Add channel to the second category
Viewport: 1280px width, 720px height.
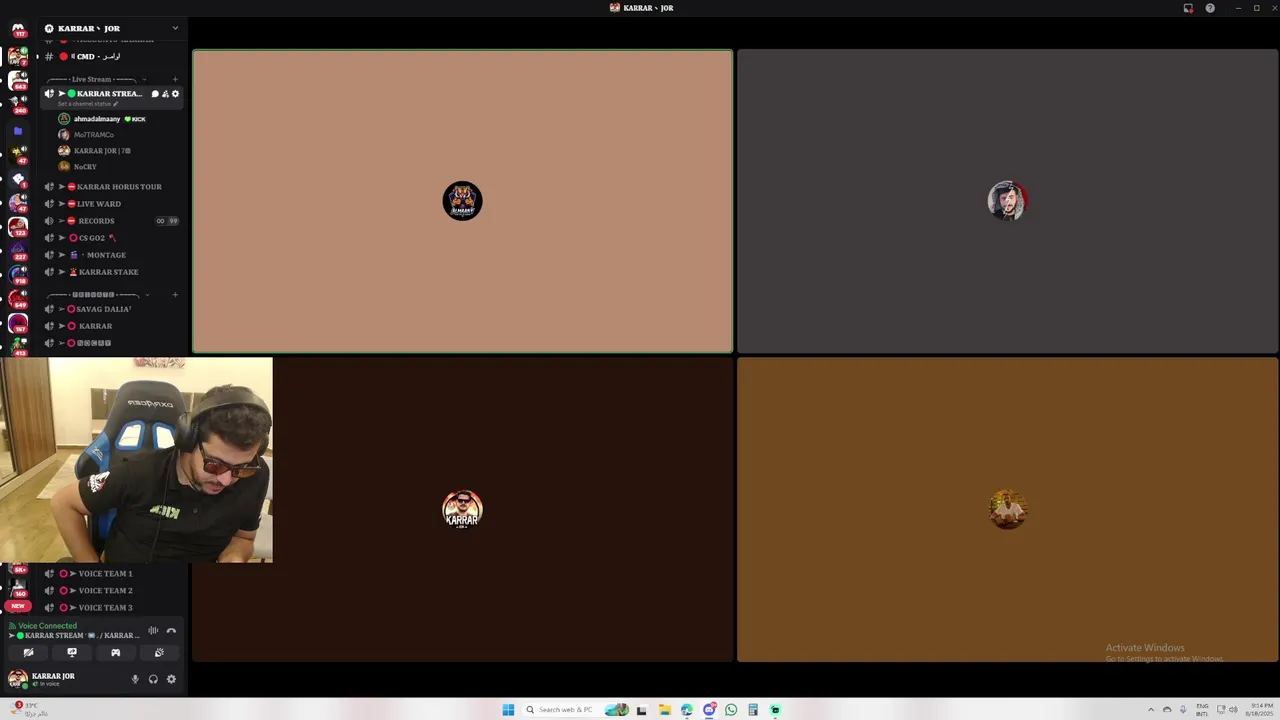(175, 295)
